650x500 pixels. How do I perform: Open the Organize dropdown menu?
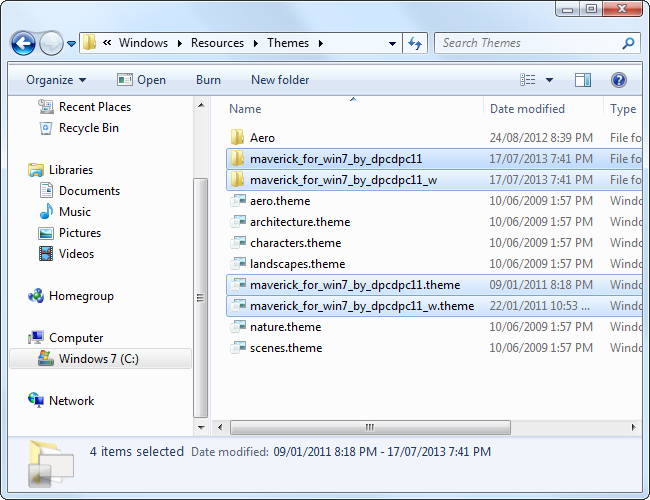click(x=56, y=80)
